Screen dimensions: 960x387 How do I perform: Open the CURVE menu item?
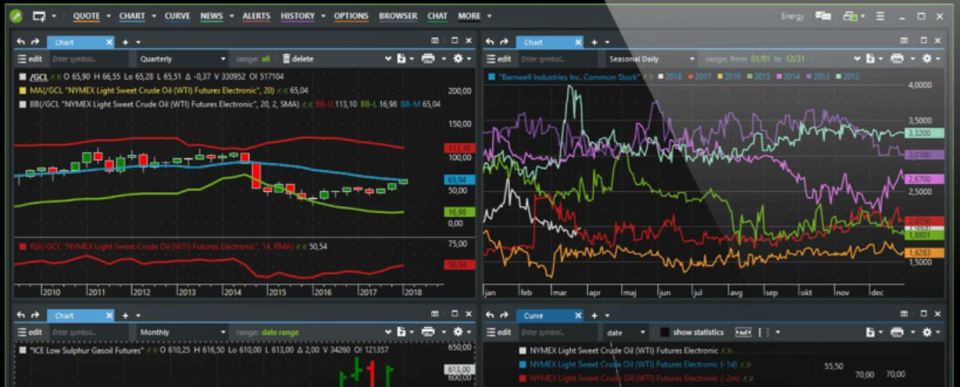click(x=177, y=16)
